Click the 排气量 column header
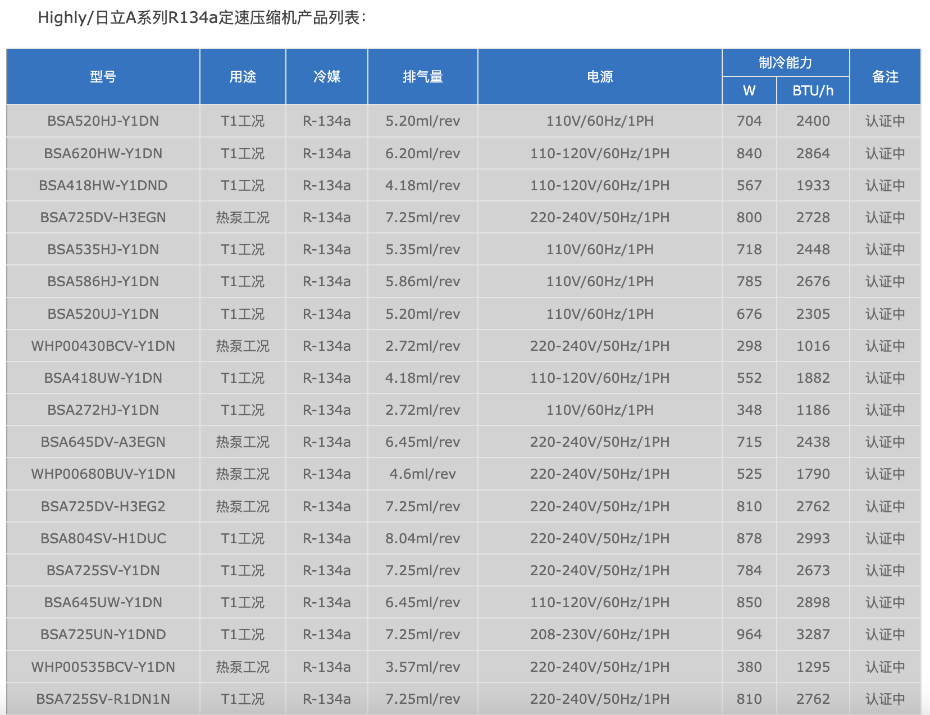The height and width of the screenshot is (715, 930). click(422, 77)
